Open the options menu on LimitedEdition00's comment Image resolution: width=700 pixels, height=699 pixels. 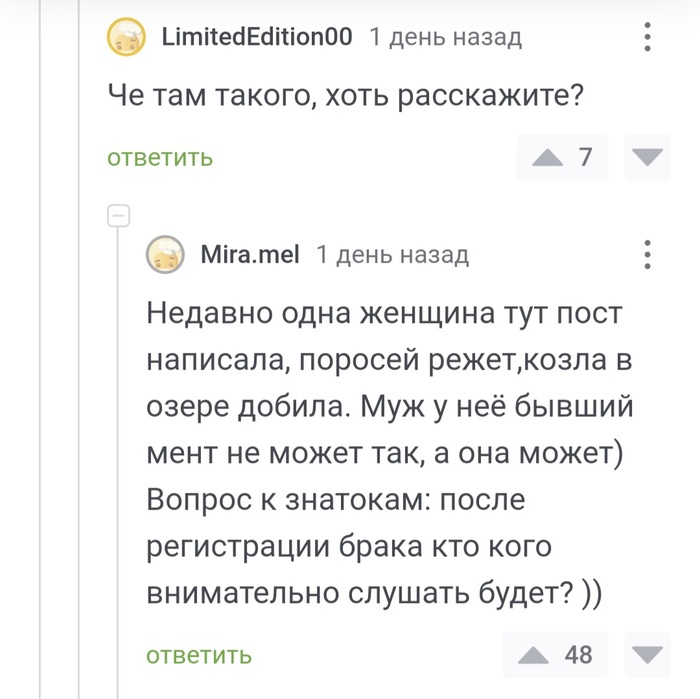648,38
